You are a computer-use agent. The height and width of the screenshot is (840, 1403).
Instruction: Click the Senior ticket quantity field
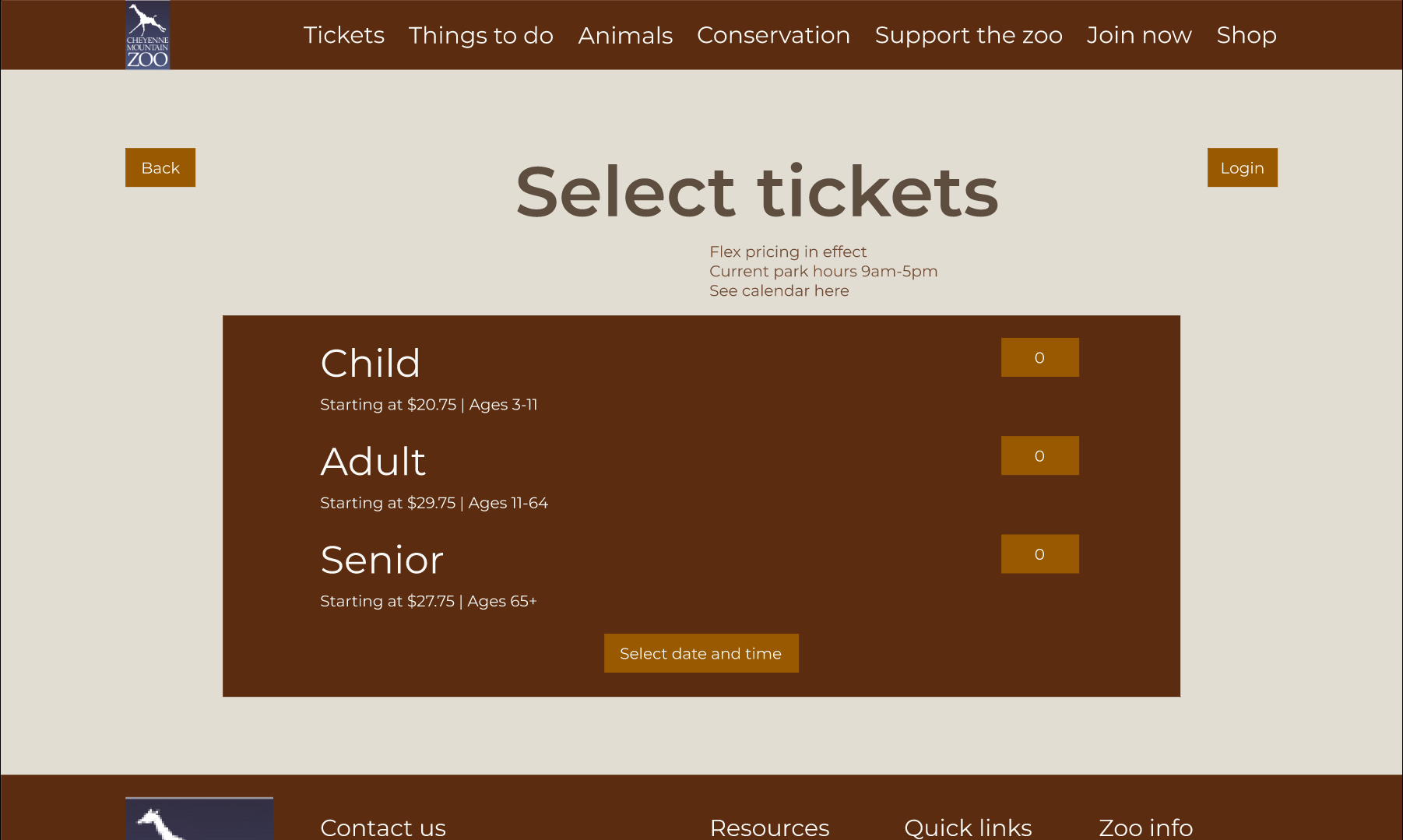(x=1039, y=554)
